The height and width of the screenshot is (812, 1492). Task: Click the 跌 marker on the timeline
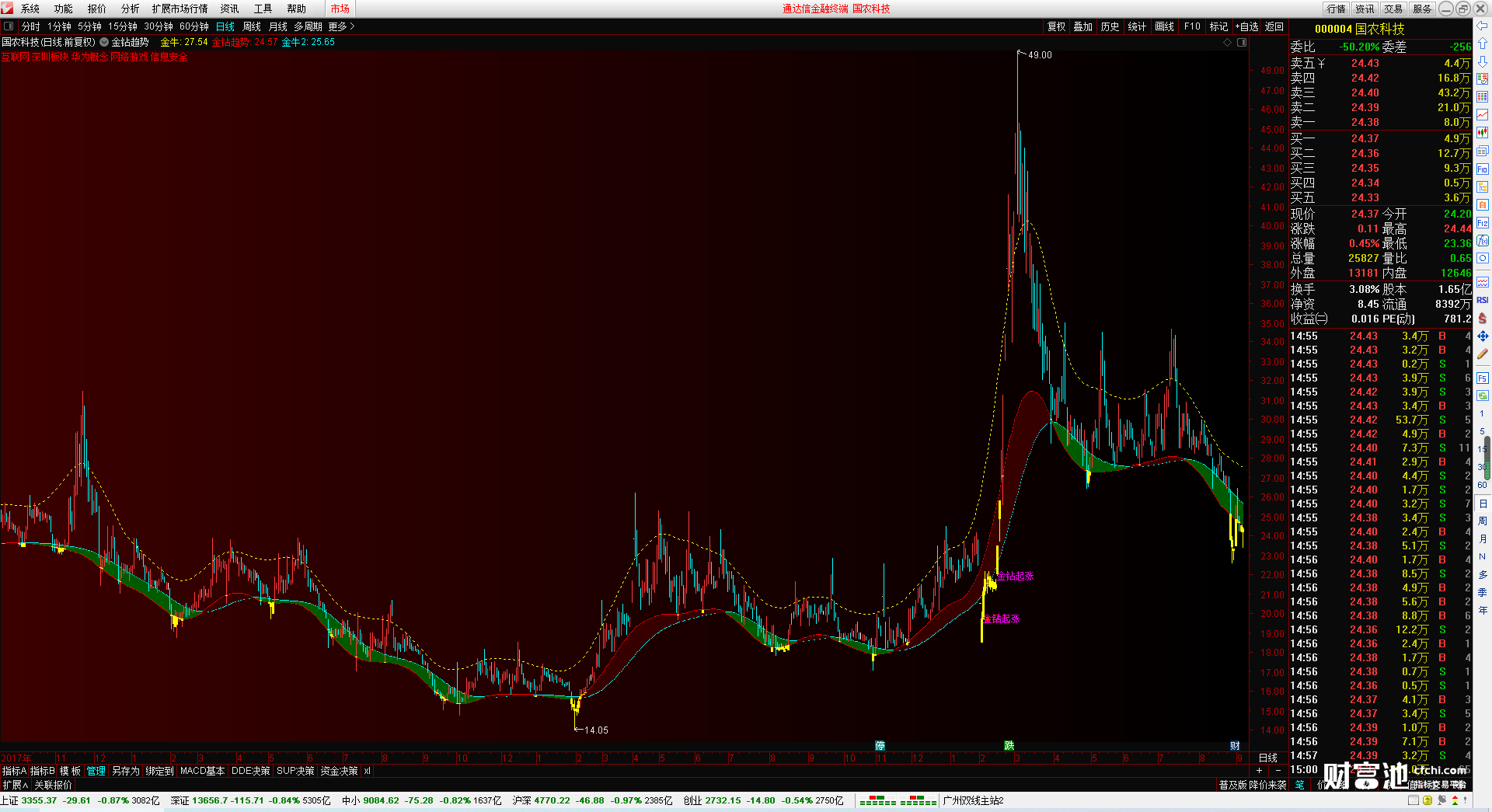1009,746
